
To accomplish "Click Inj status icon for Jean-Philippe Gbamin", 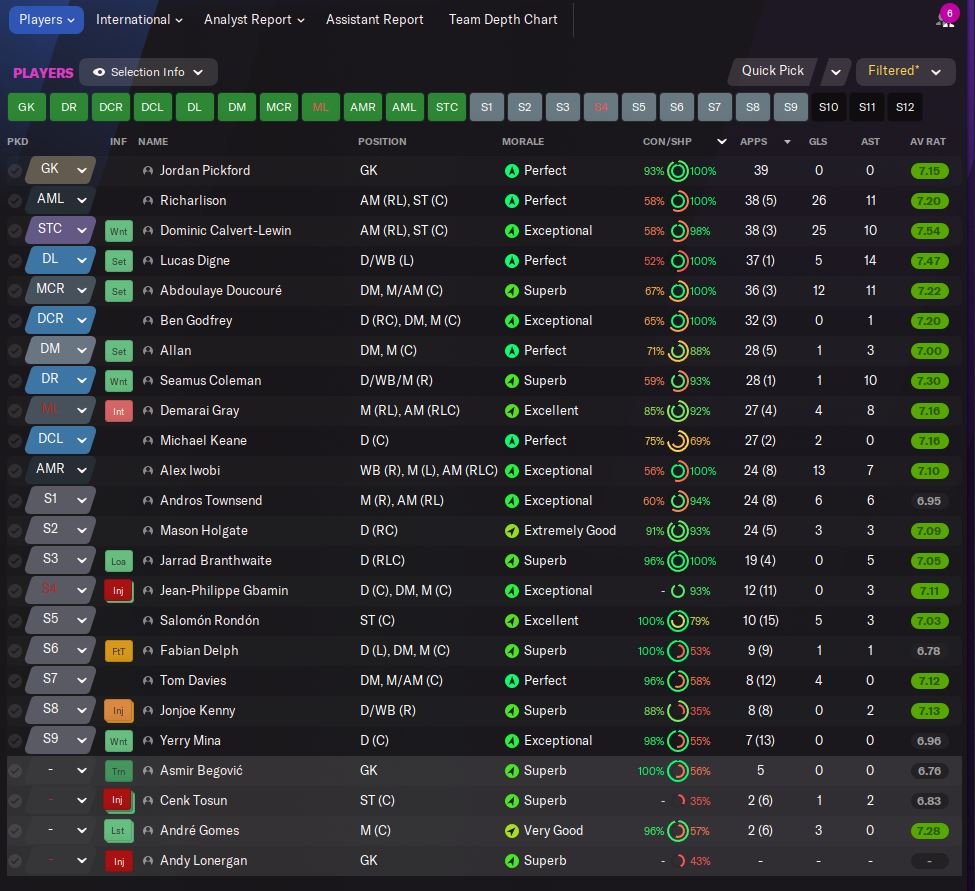I will tap(118, 591).
